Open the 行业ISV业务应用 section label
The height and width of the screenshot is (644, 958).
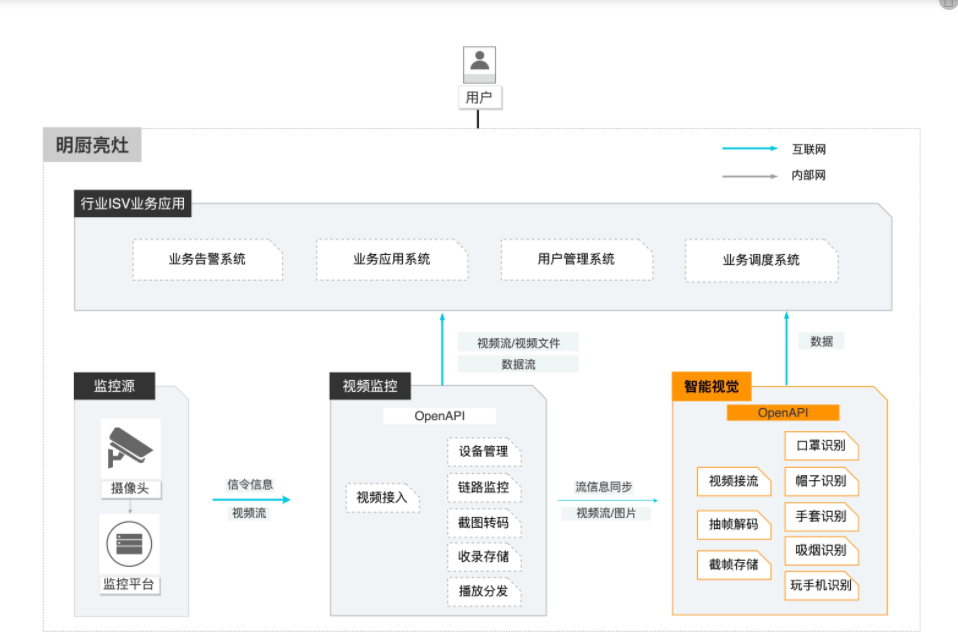[x=133, y=203]
